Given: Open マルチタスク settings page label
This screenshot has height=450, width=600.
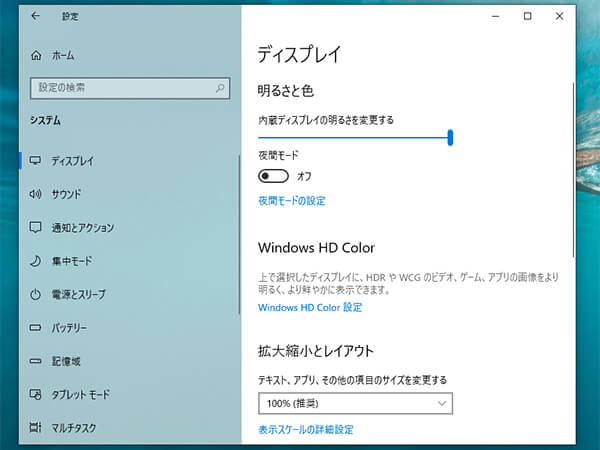Looking at the screenshot, I should click(74, 428).
